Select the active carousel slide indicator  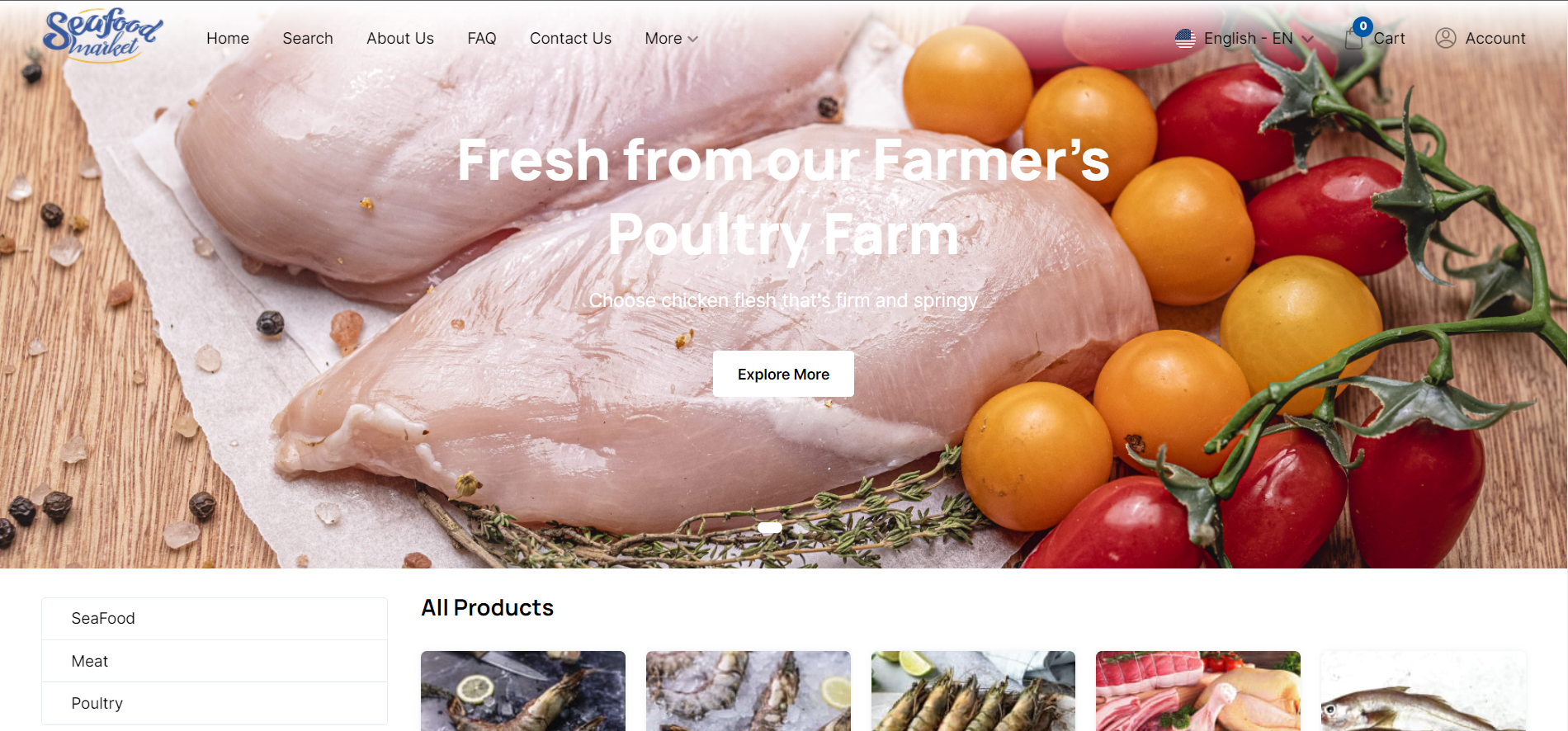(770, 528)
